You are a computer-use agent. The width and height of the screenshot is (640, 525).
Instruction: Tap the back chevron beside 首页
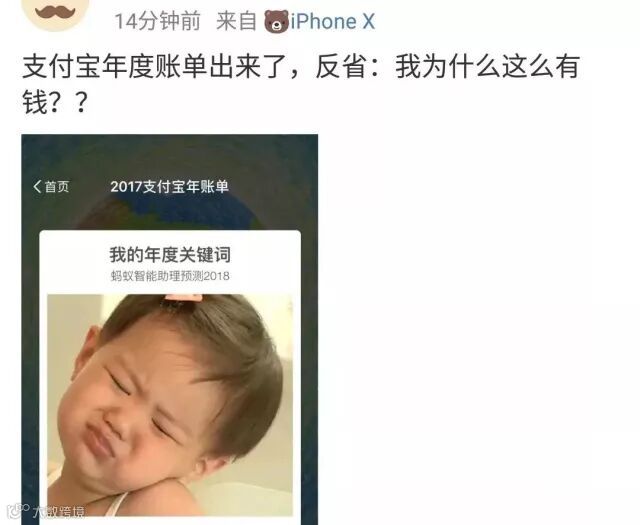pos(37,187)
